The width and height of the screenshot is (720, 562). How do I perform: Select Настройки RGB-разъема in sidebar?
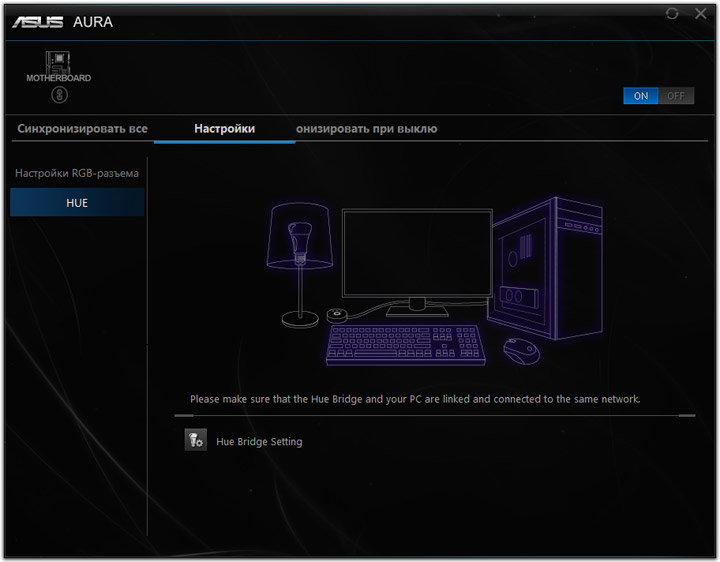[x=77, y=173]
